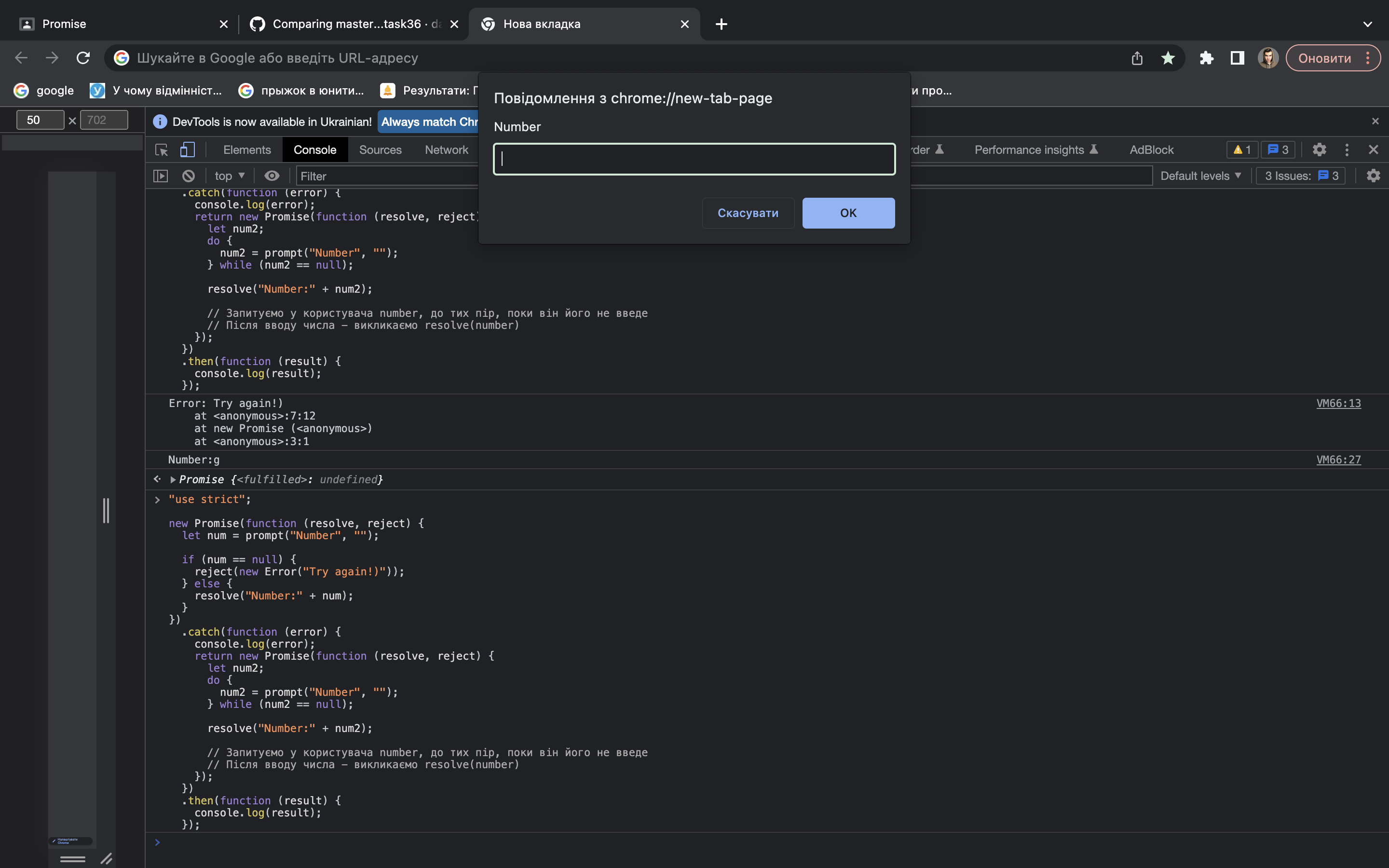Open console settings gear icon
The width and height of the screenshot is (1389, 868).
pos(1373,176)
